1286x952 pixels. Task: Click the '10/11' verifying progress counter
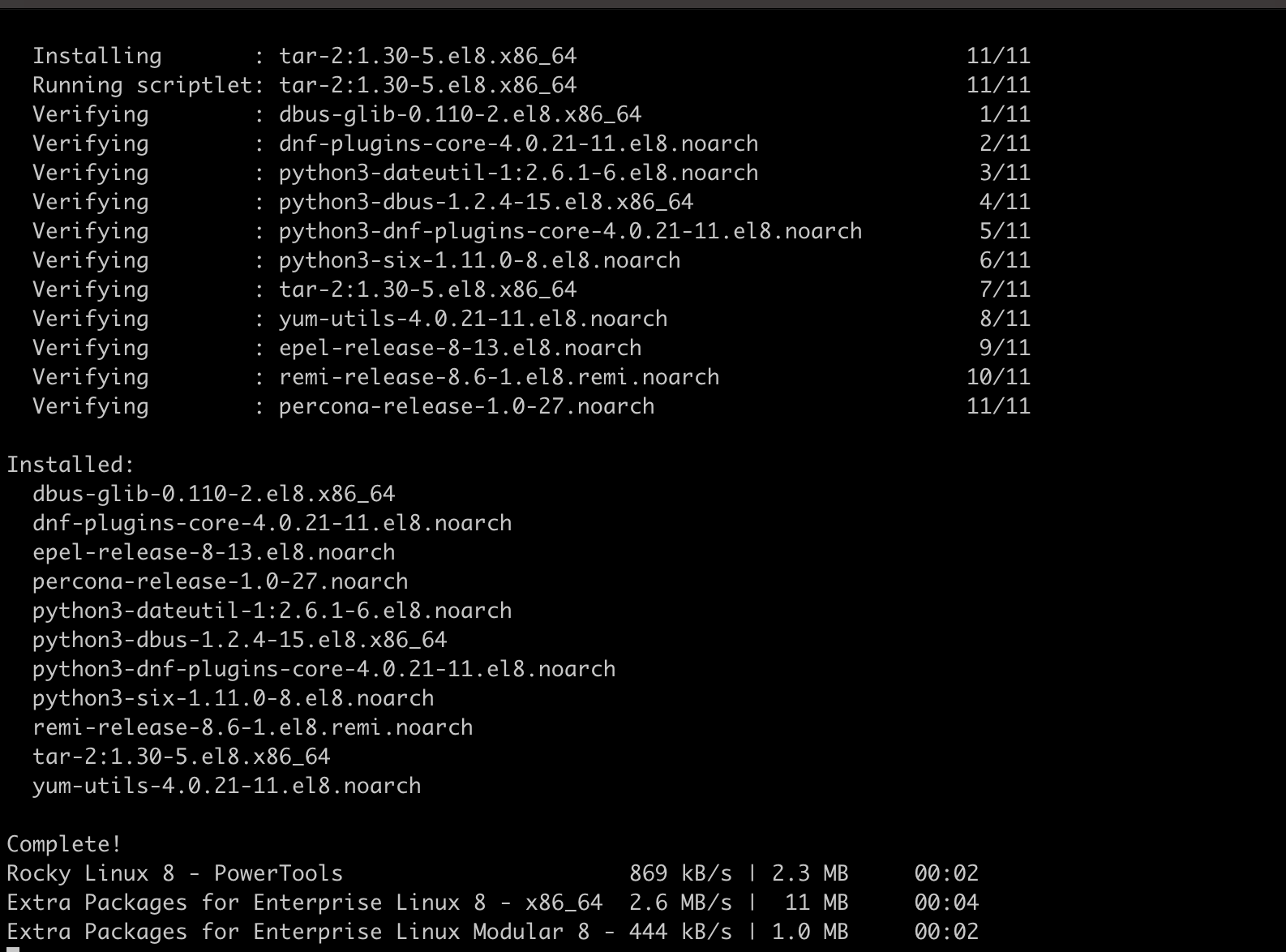coord(998,377)
